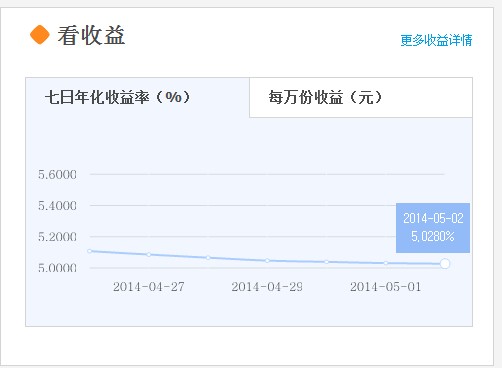Click the 2014-04-27 date axis label
This screenshot has height=368, width=502.
[149, 287]
